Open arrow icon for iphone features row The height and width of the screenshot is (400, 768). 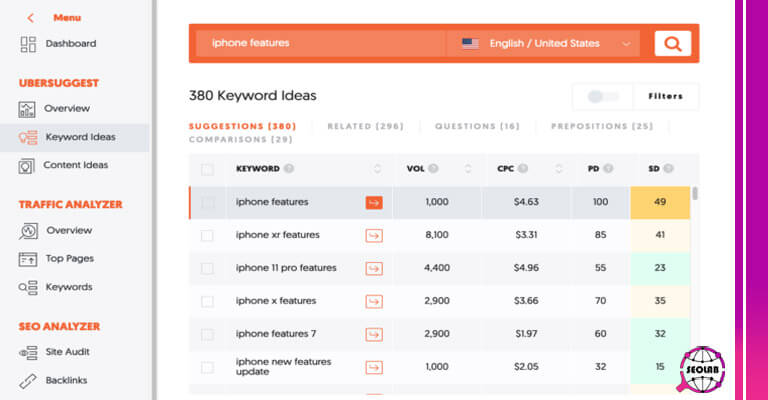374,202
